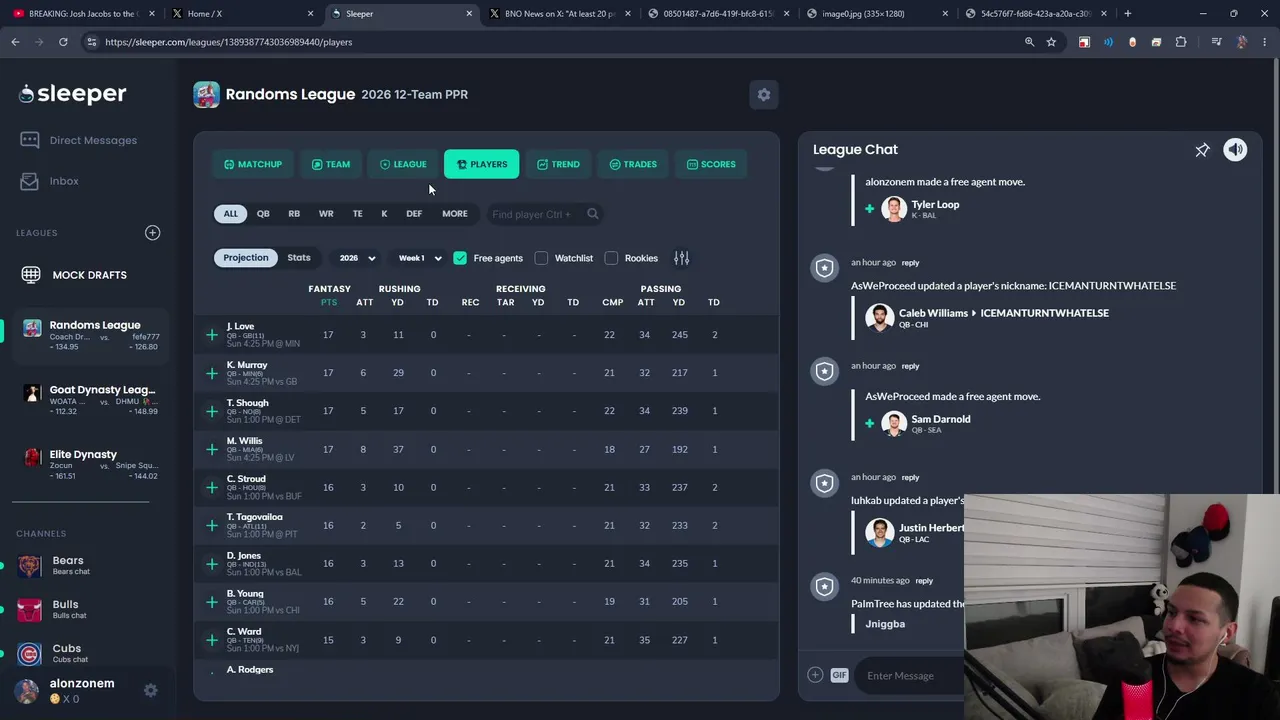Filter players by WR position
The height and width of the screenshot is (720, 1280).
326,214
